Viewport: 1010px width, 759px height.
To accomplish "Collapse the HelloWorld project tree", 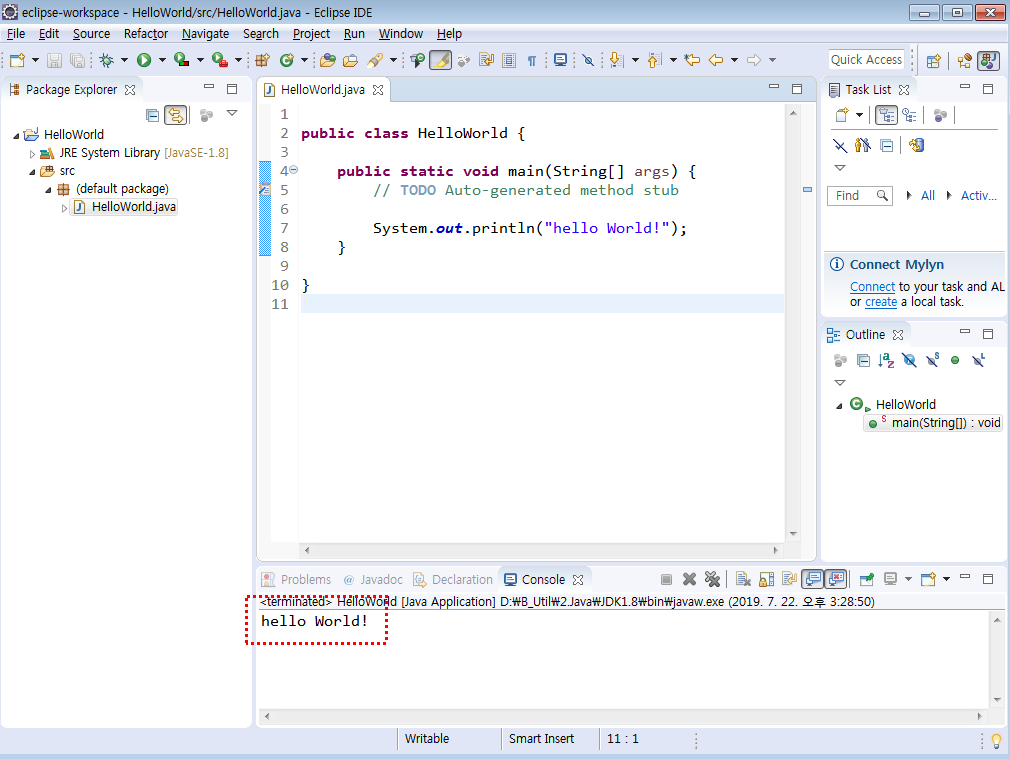I will [x=16, y=135].
